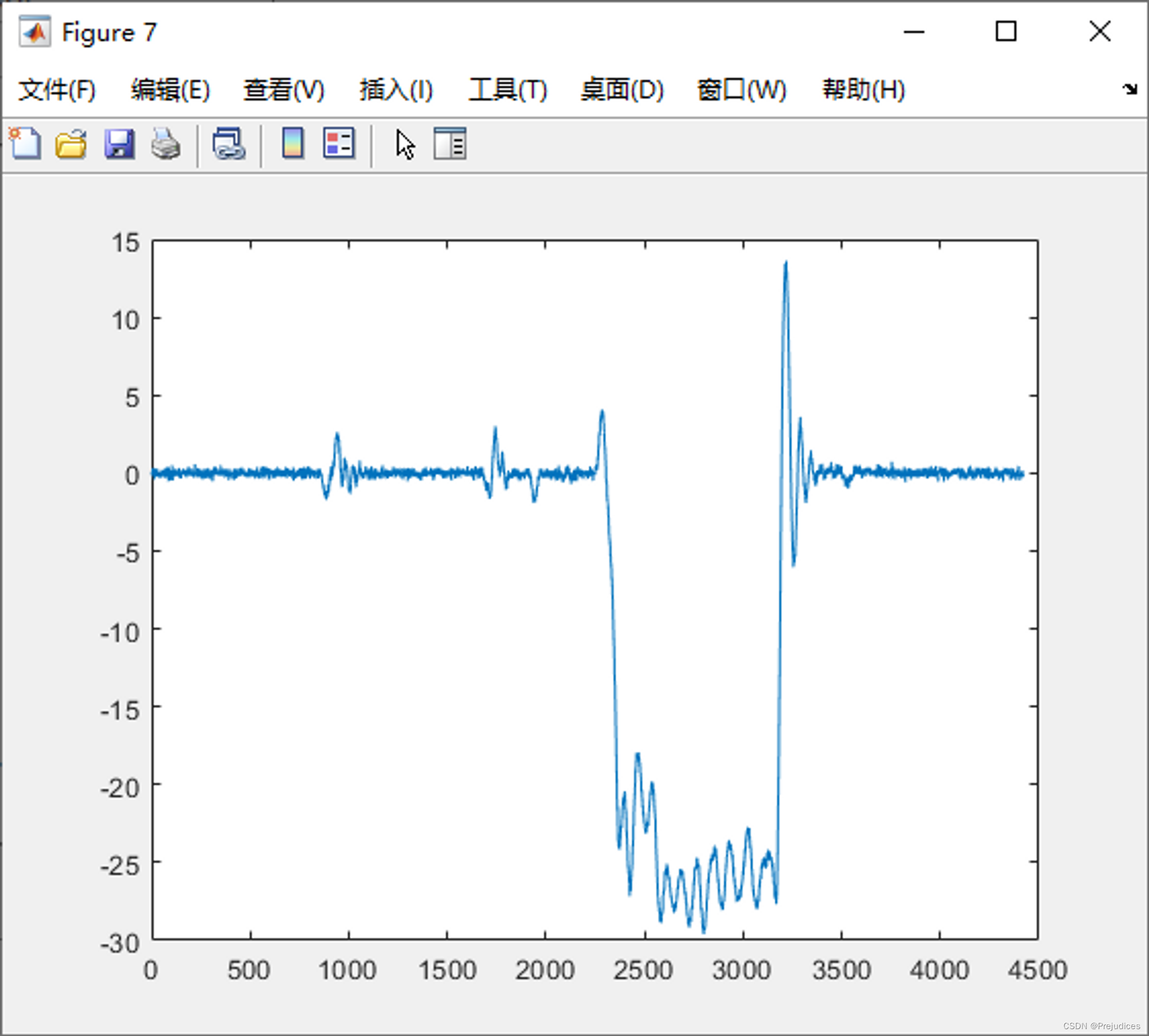Maximize the Figure 7 window
The image size is (1149, 1036).
click(x=1005, y=32)
